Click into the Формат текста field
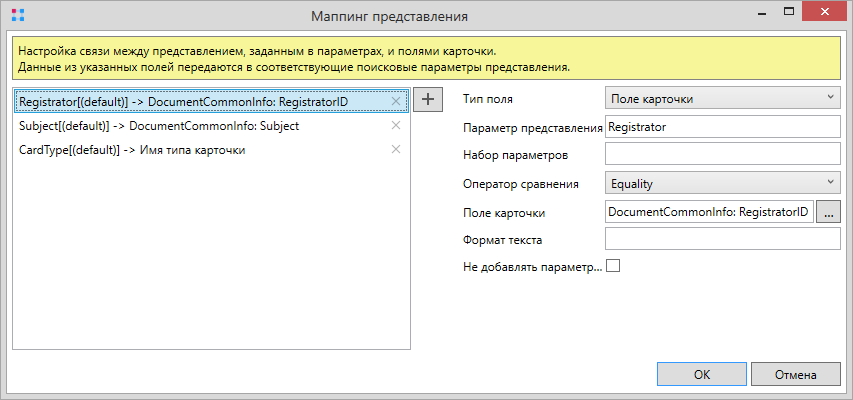The image size is (853, 400). click(x=722, y=239)
